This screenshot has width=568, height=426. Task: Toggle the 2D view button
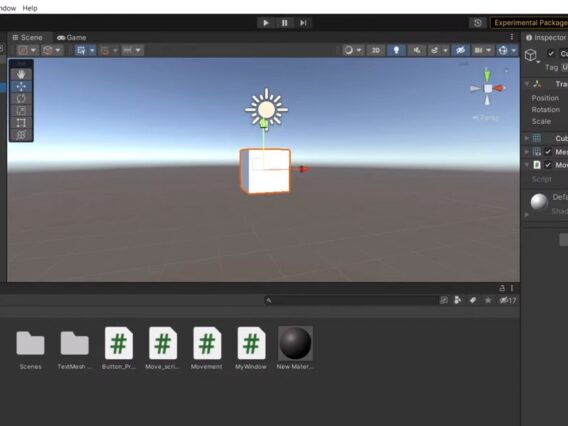click(376, 50)
